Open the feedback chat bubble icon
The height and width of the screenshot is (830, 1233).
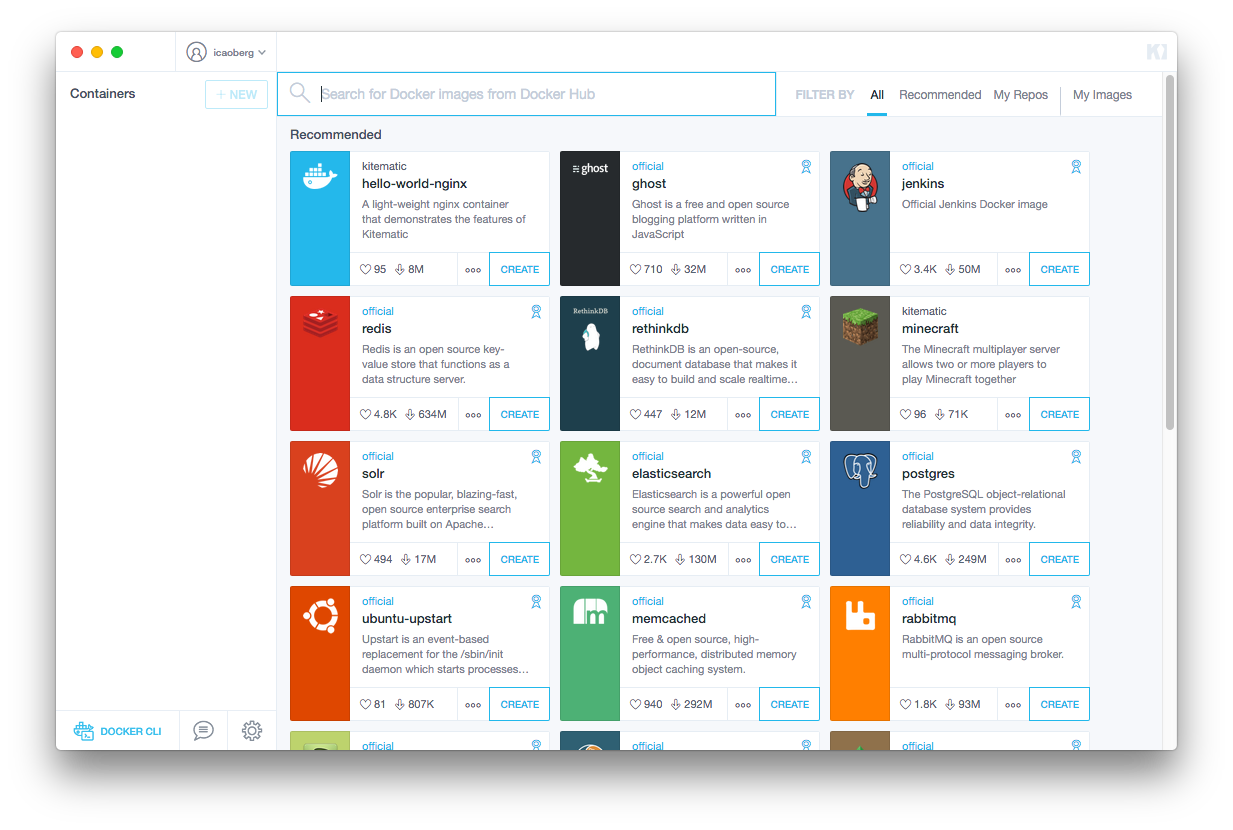(x=203, y=731)
